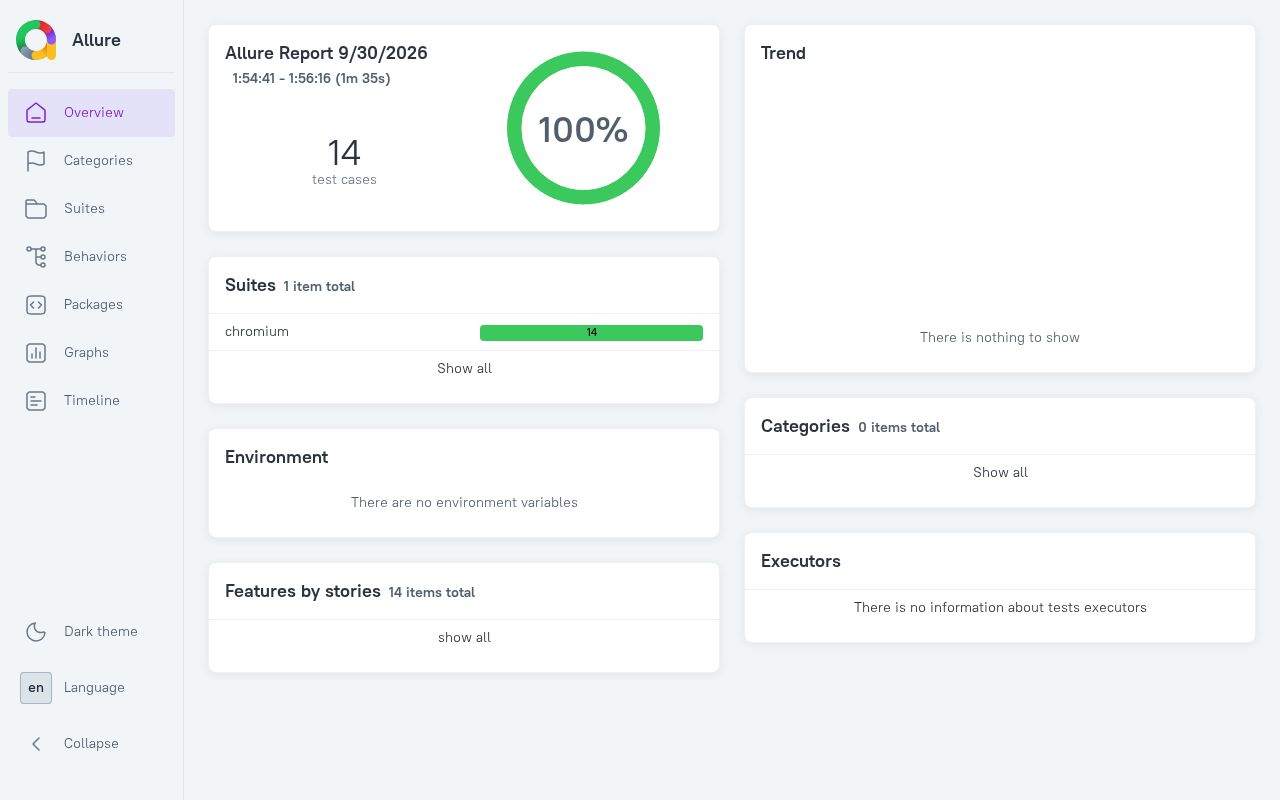This screenshot has height=800, width=1280.
Task: Toggle Dark theme label
Action: click(101, 631)
